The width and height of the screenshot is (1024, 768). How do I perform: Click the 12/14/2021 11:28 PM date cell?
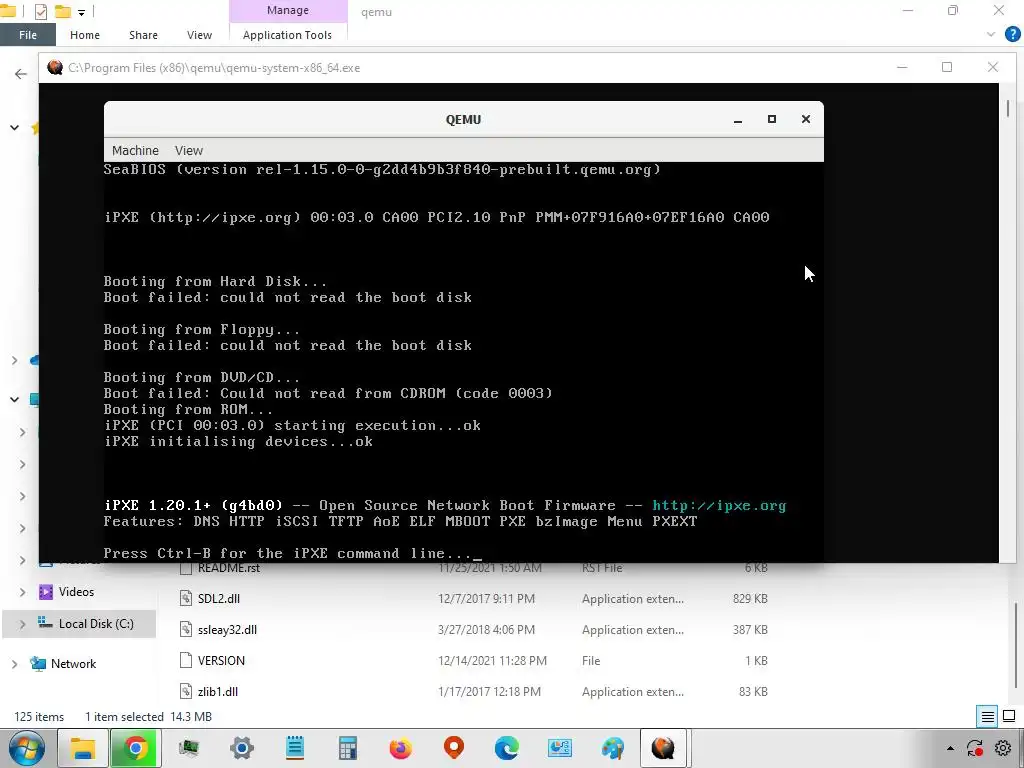tap(492, 660)
